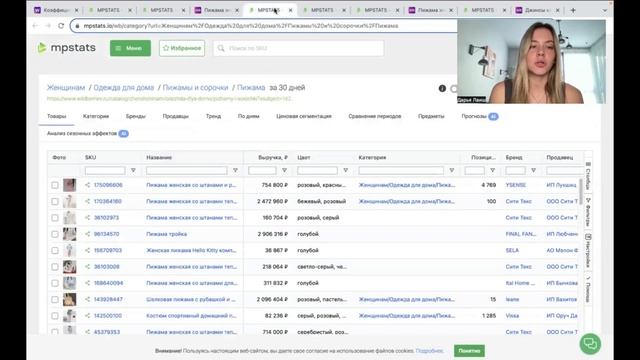640x360 pixels.
Task: Click share icon beside SKU 175096606
Action: (x=87, y=185)
